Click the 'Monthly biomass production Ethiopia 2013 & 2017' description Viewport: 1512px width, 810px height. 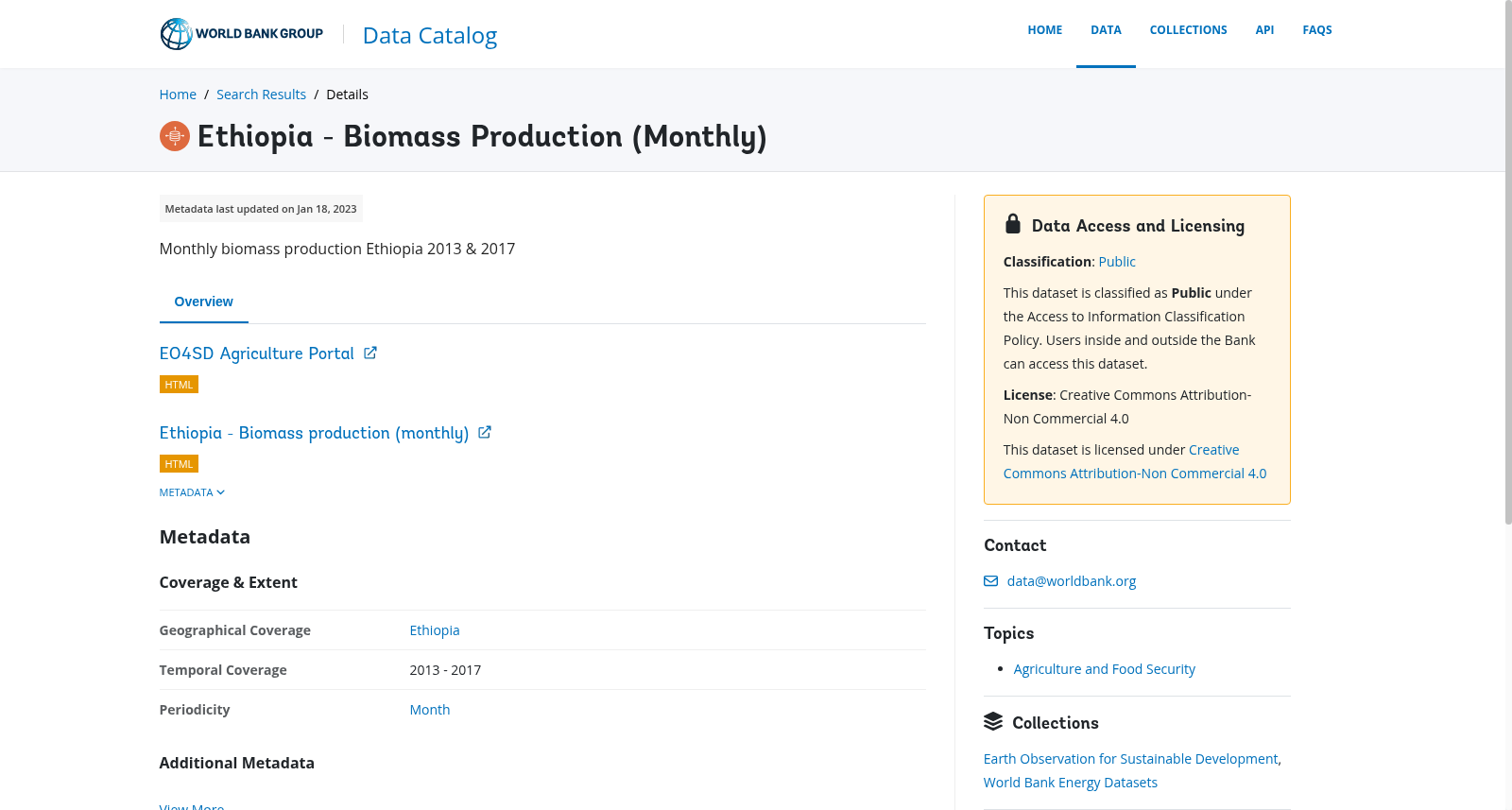click(337, 249)
